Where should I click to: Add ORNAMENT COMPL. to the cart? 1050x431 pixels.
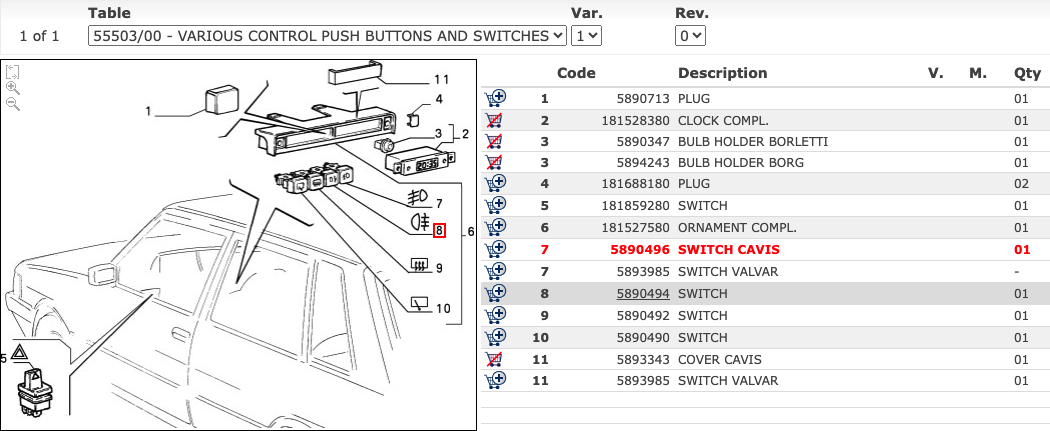[x=494, y=228]
